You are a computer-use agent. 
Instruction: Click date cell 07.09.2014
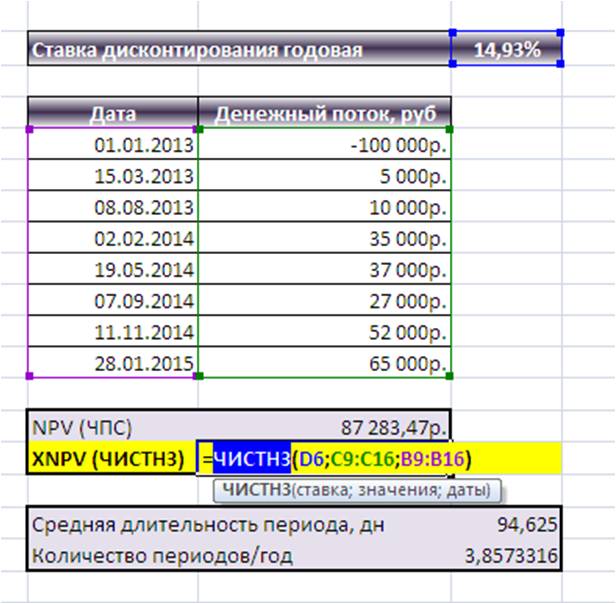113,300
